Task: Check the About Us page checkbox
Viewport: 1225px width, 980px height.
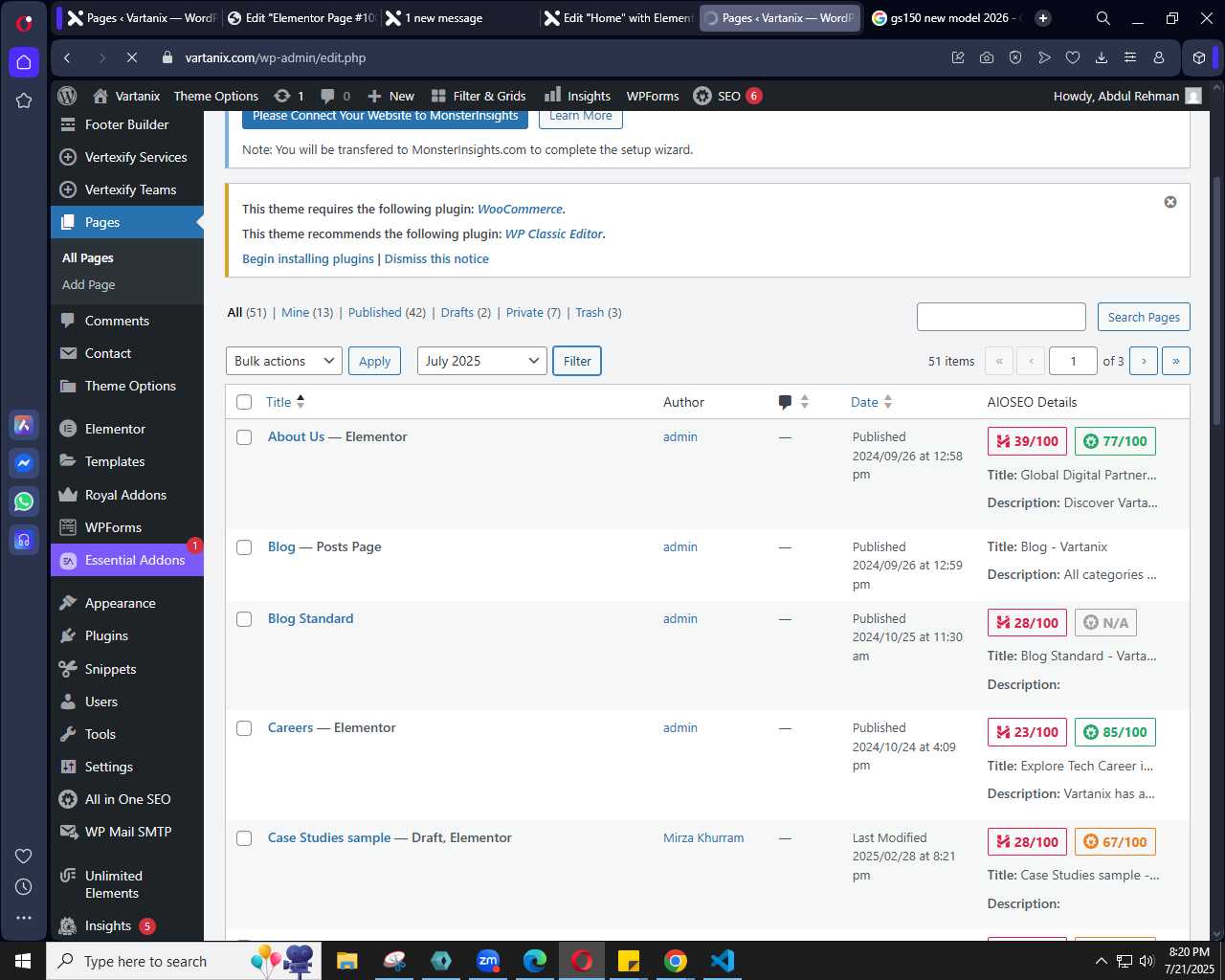Action: tap(244, 437)
